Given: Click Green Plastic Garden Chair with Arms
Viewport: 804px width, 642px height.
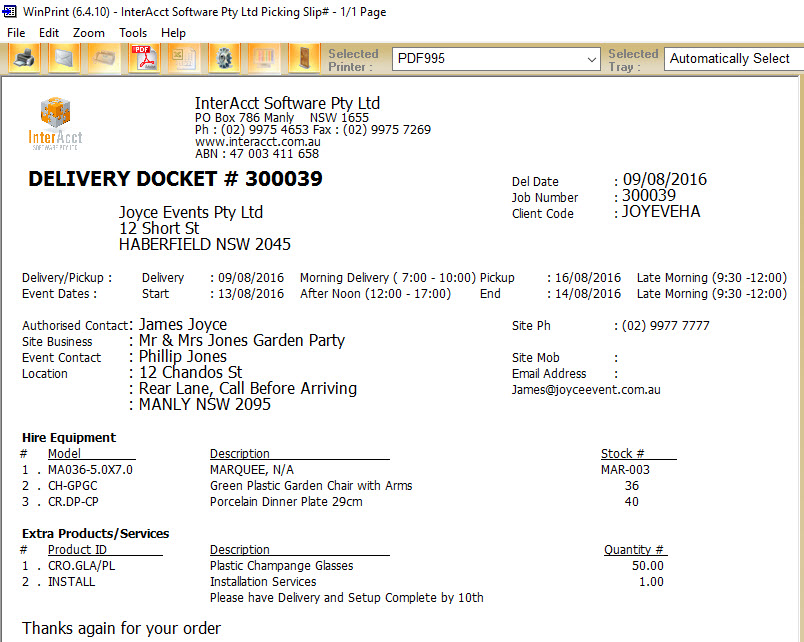Looking at the screenshot, I should 311,486.
